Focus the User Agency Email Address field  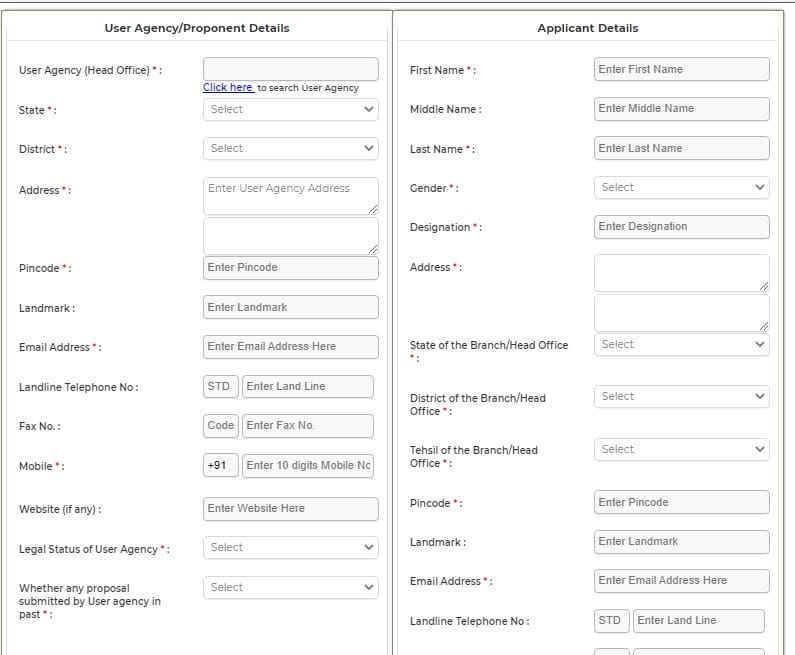point(290,346)
